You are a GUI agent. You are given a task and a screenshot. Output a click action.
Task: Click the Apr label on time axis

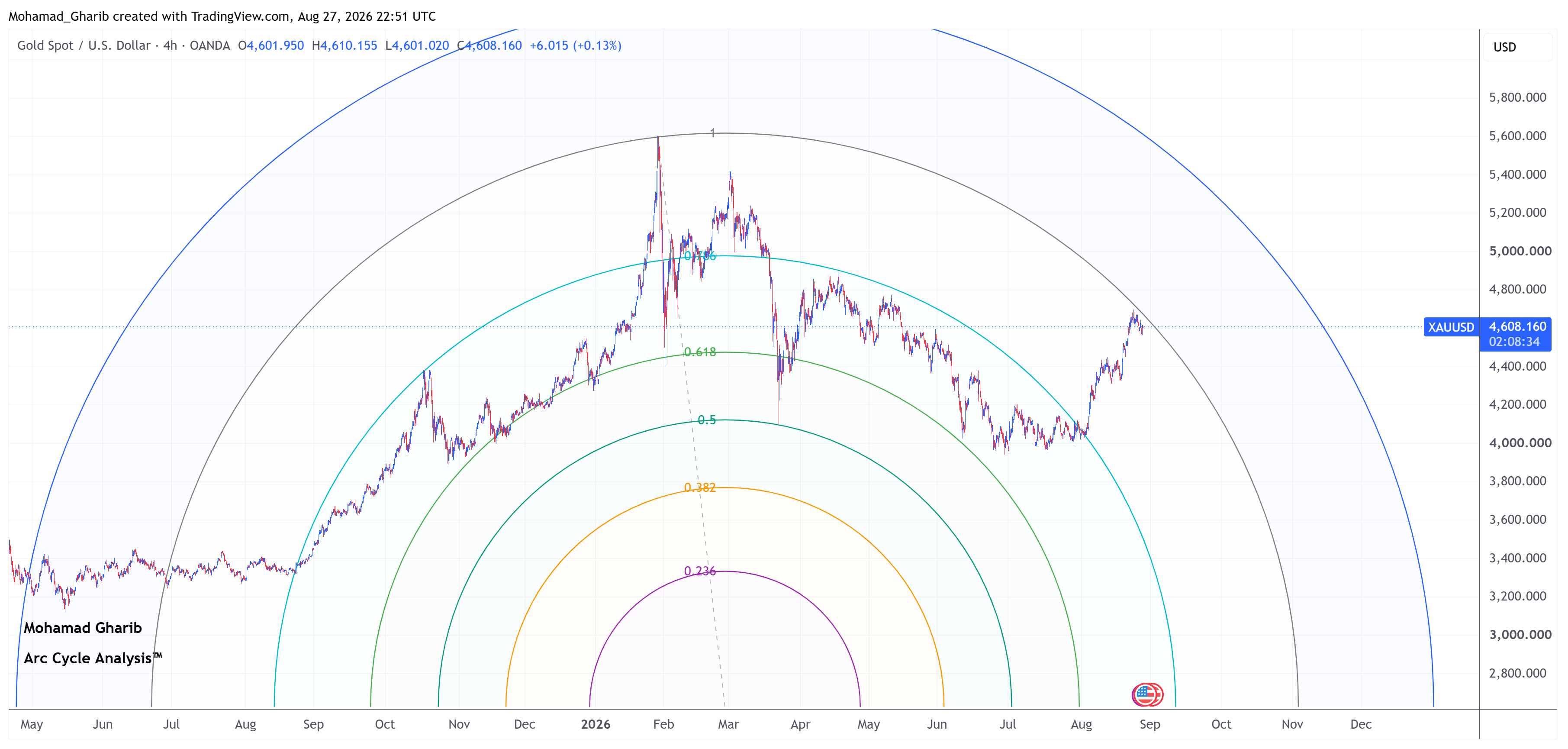800,725
